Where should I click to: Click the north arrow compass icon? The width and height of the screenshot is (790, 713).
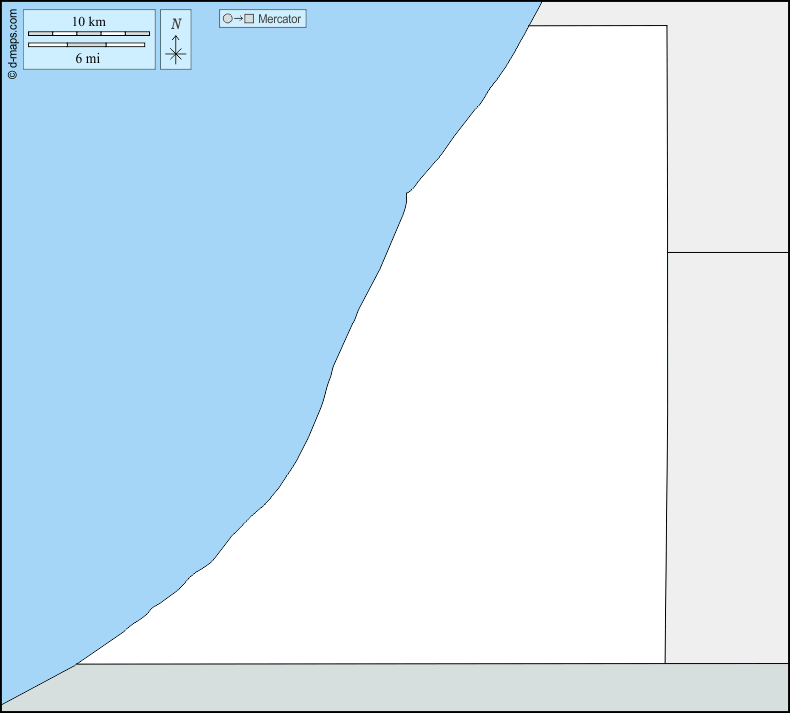[176, 40]
